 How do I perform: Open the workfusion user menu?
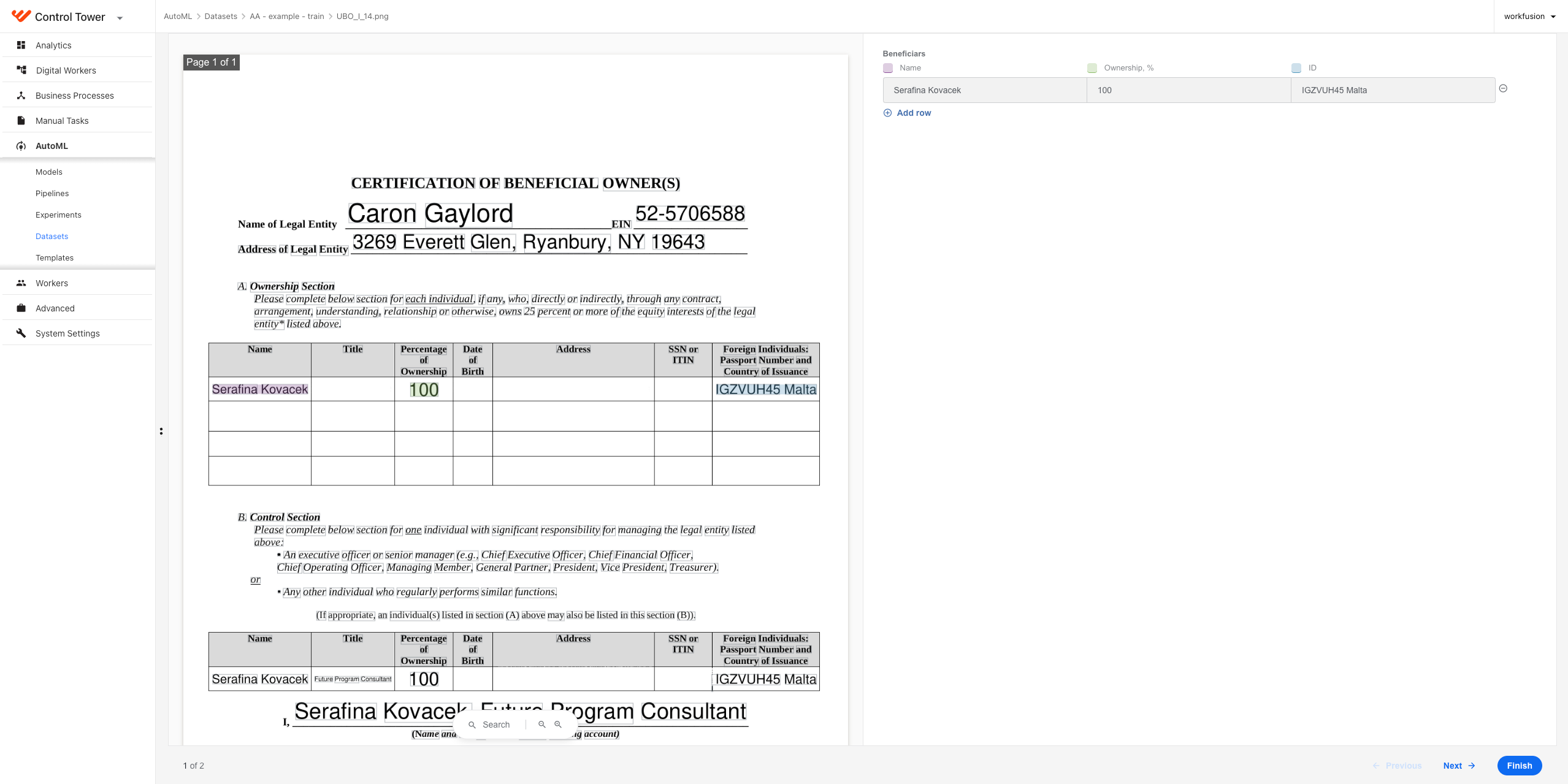(x=1529, y=17)
